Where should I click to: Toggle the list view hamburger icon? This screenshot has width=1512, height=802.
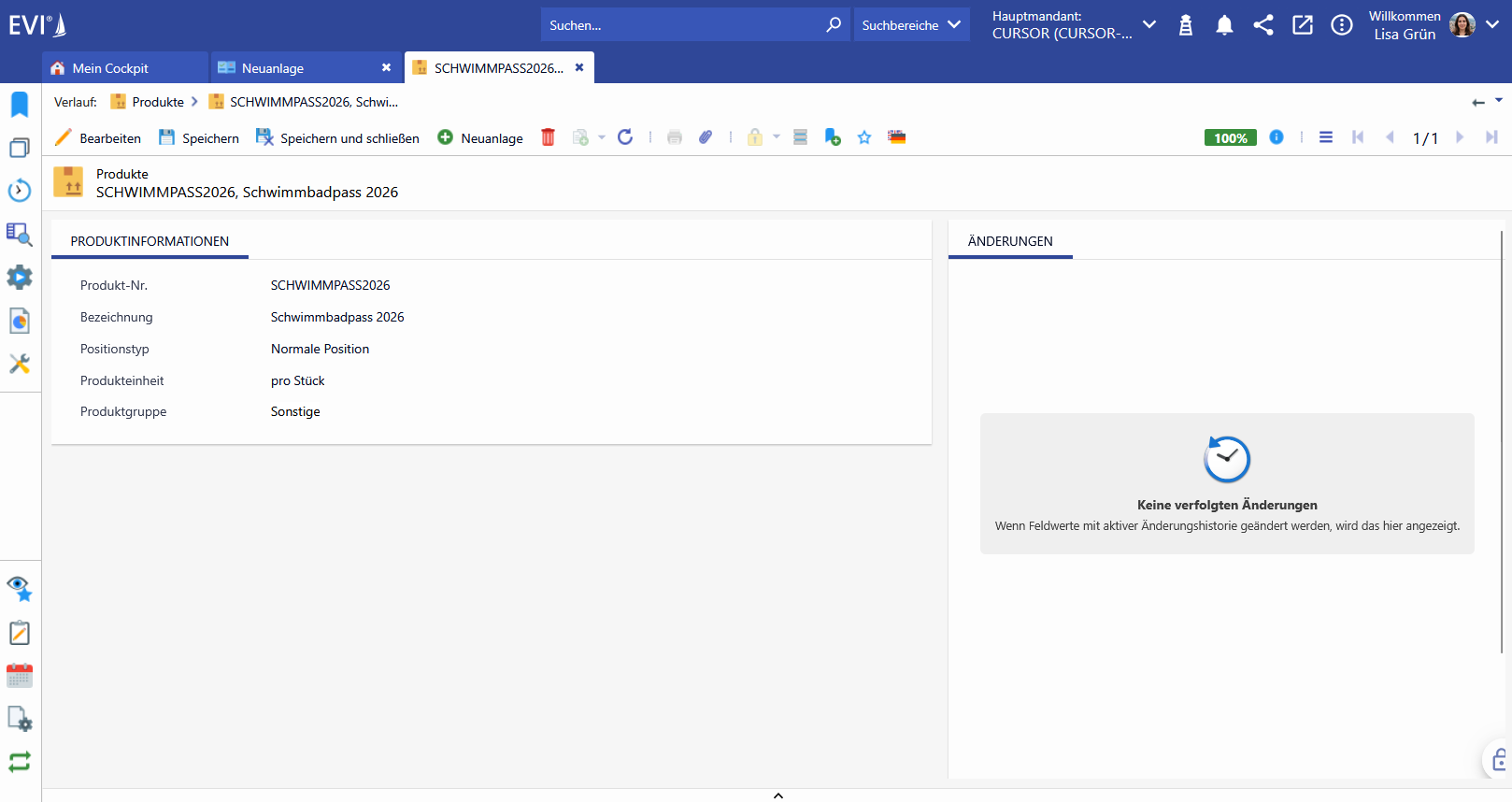1326,137
